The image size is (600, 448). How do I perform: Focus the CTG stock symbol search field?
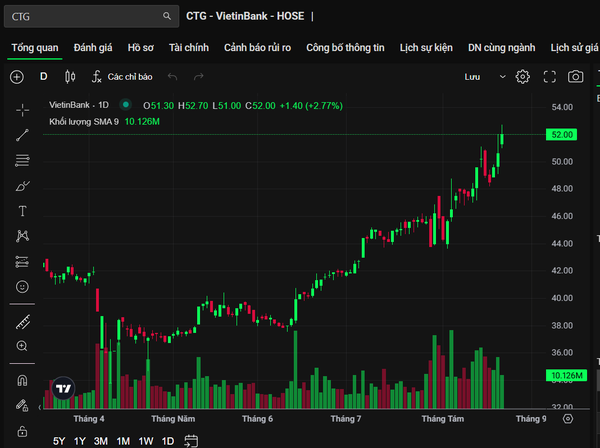tap(91, 16)
